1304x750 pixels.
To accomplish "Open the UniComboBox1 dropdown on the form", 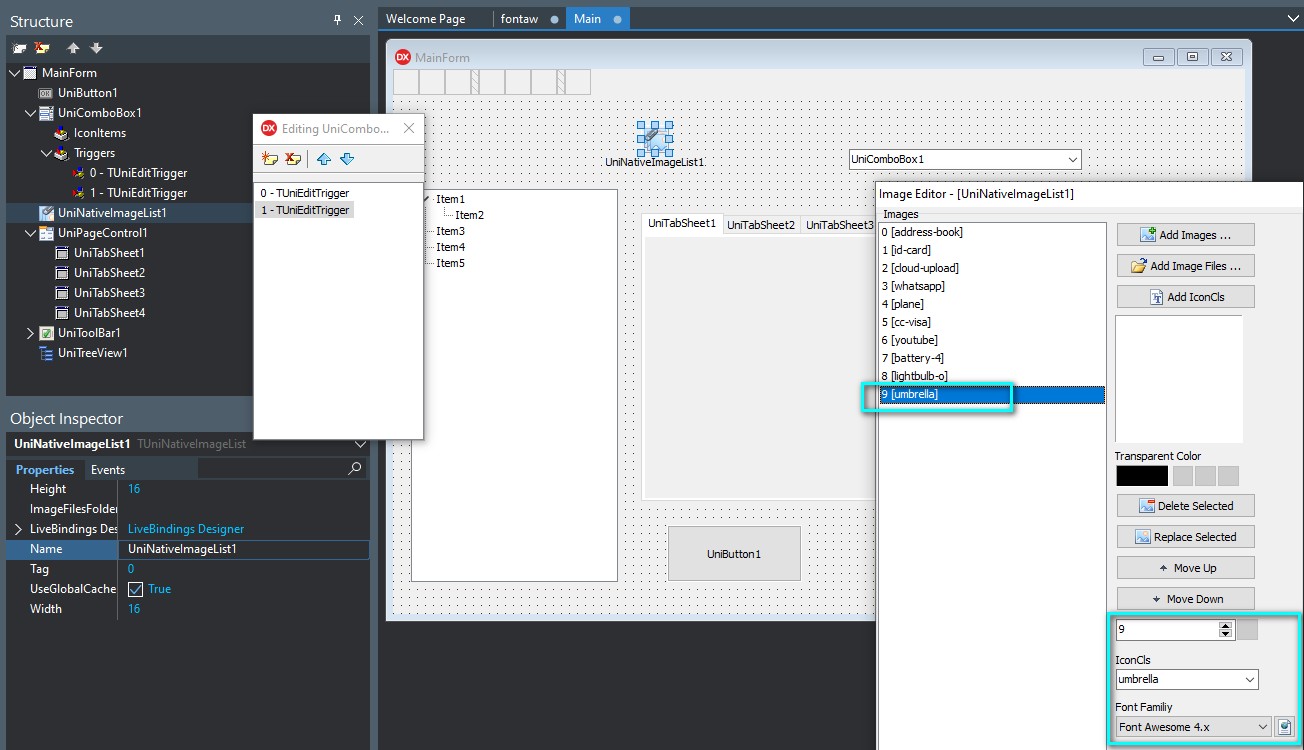I will [1073, 159].
